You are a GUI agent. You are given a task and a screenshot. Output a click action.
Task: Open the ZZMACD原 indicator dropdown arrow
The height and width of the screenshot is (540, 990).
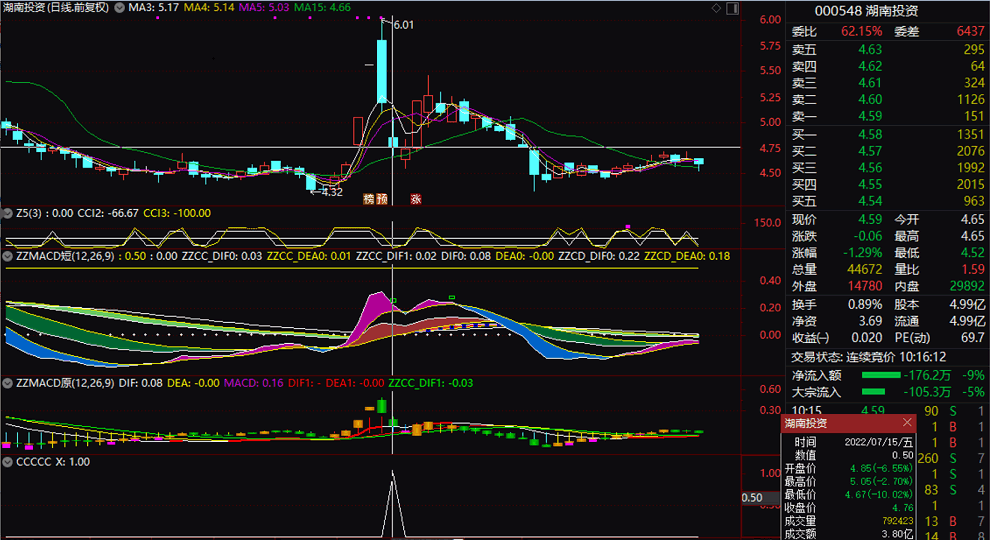[x=8, y=383]
